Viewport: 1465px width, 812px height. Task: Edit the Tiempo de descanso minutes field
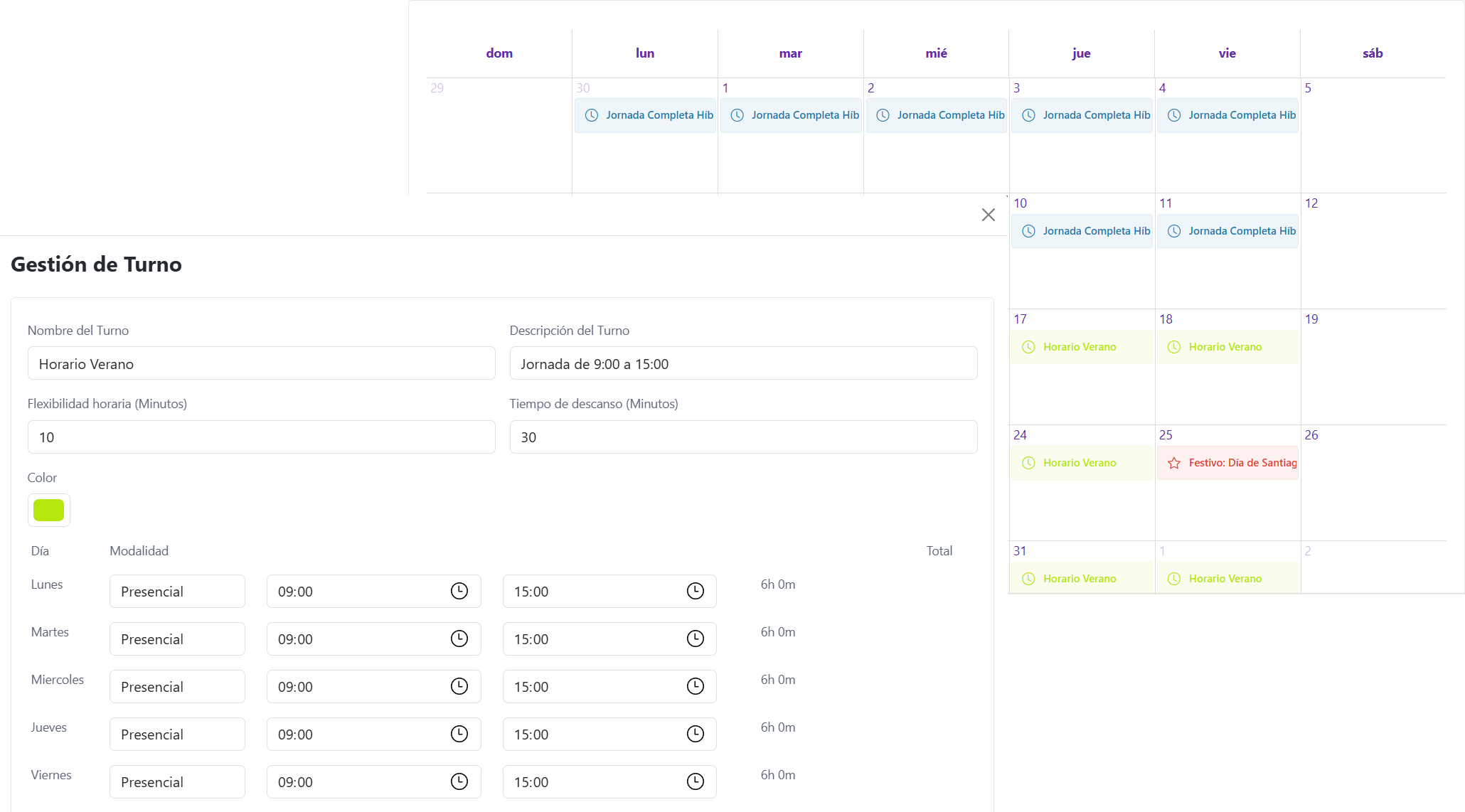743,437
